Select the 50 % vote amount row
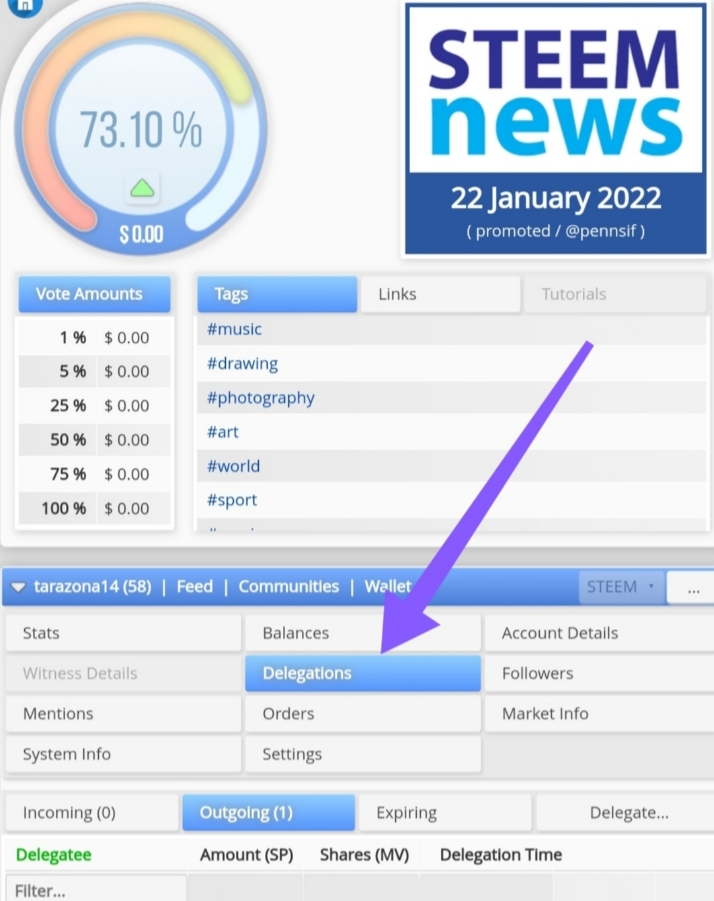 95,440
